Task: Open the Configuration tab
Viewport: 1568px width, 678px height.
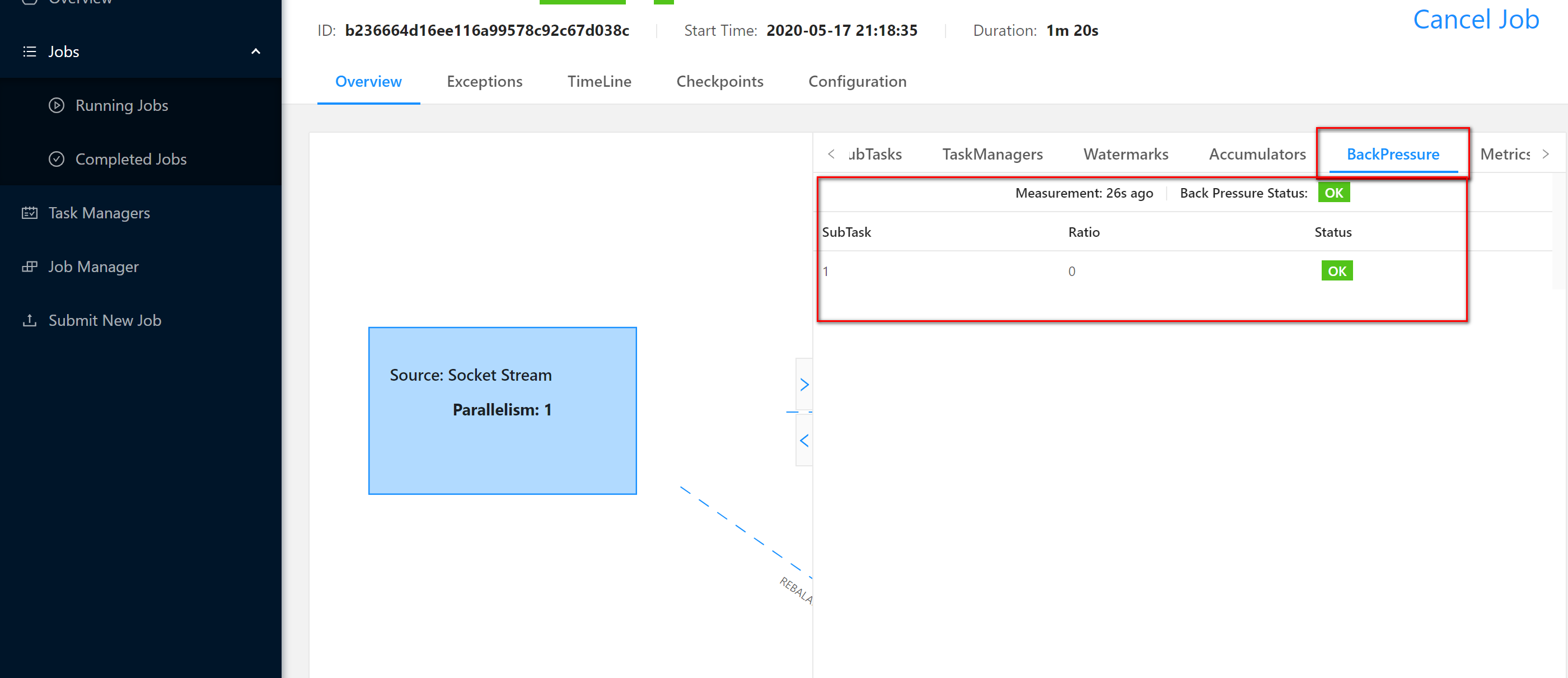Action: (856, 82)
